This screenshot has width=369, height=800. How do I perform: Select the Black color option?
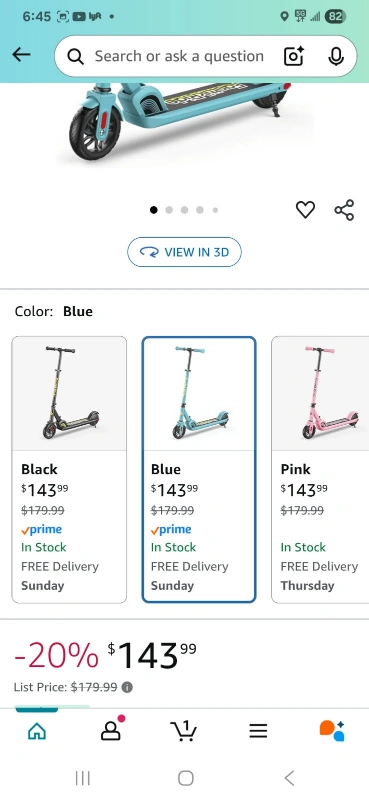(69, 469)
